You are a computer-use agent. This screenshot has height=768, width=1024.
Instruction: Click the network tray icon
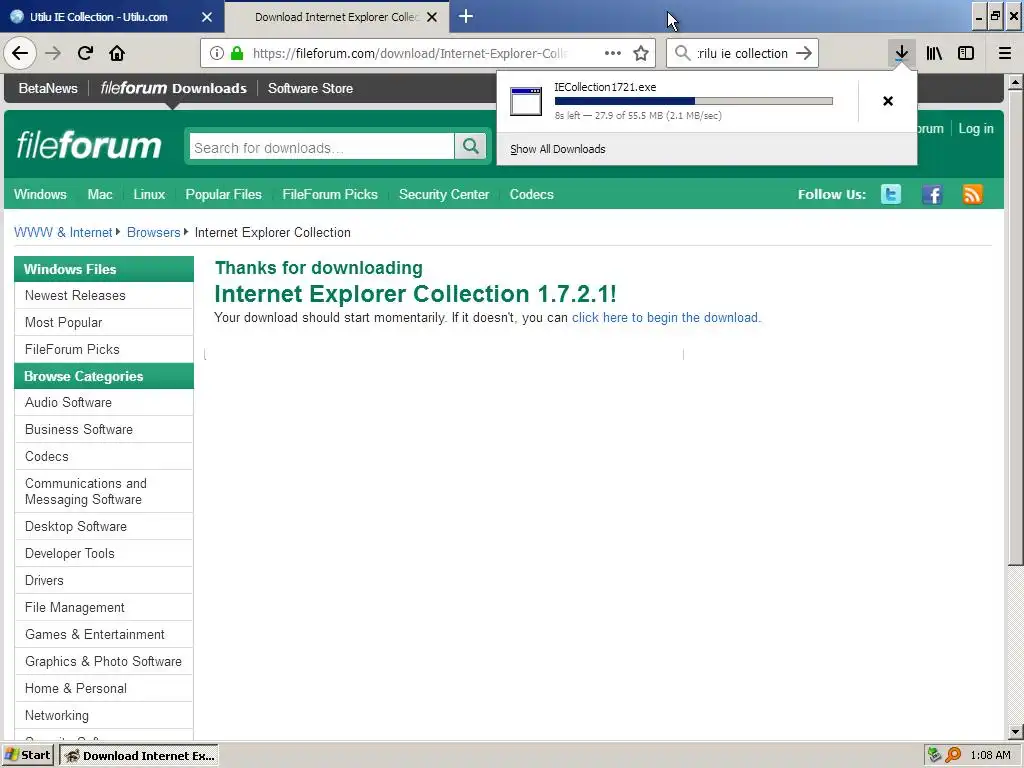pyautogui.click(x=935, y=755)
